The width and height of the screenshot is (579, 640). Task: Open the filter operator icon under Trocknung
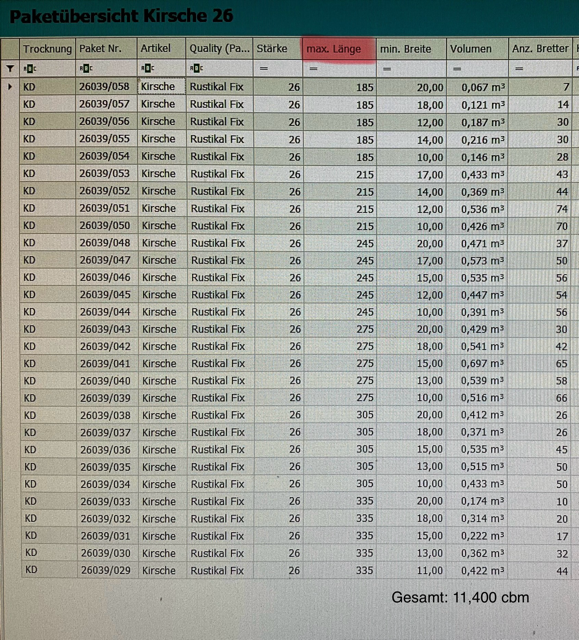pos(30,69)
